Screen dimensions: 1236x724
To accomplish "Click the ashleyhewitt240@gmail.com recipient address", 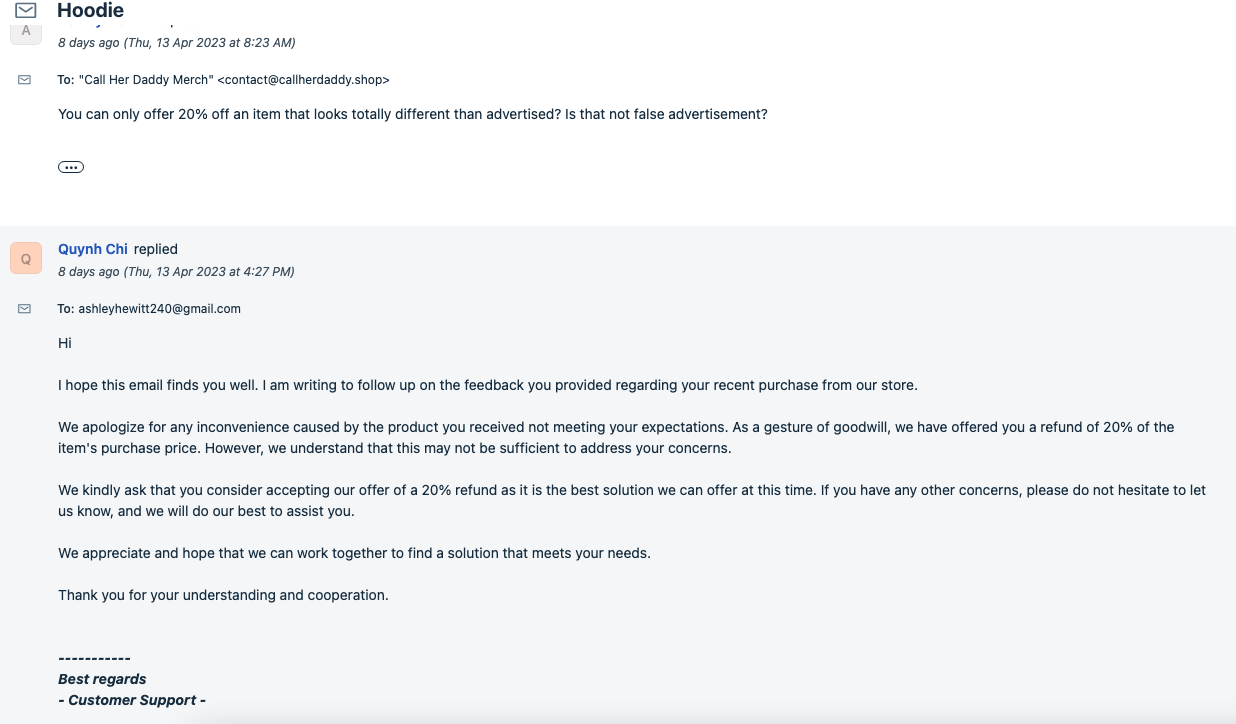I will 159,309.
